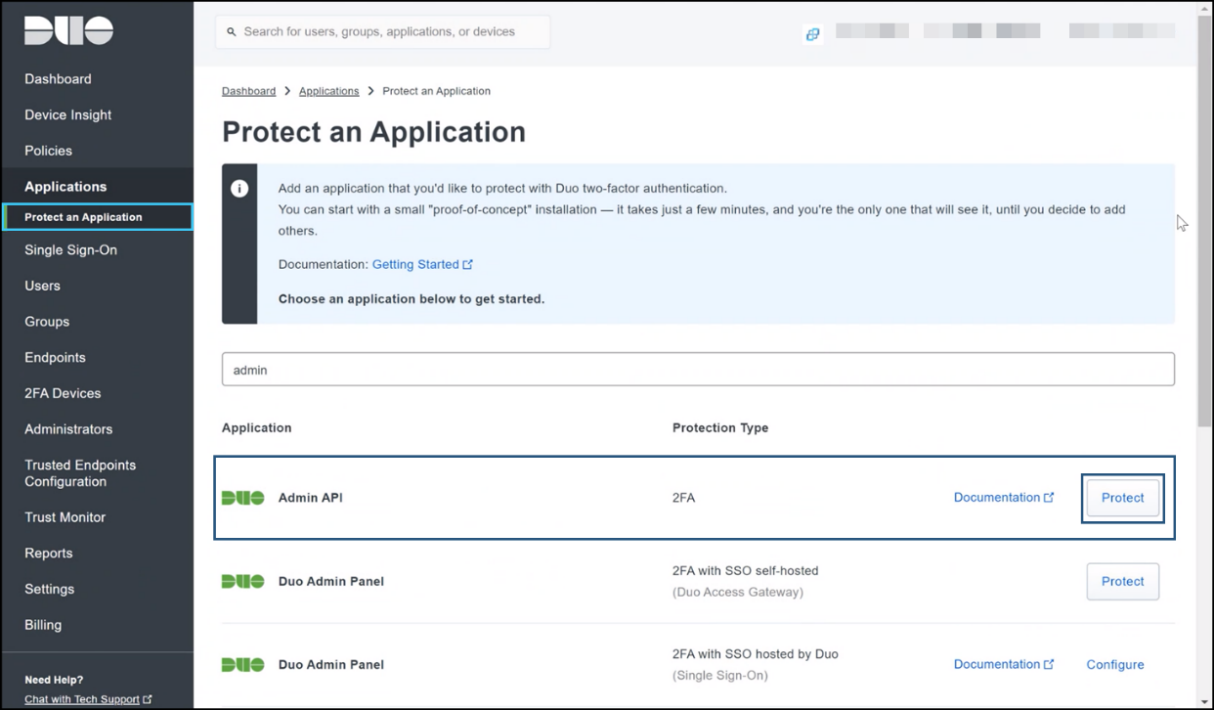Open Billing in the sidebar
Screen dimensions: 1214x710
pyautogui.click(x=43, y=625)
